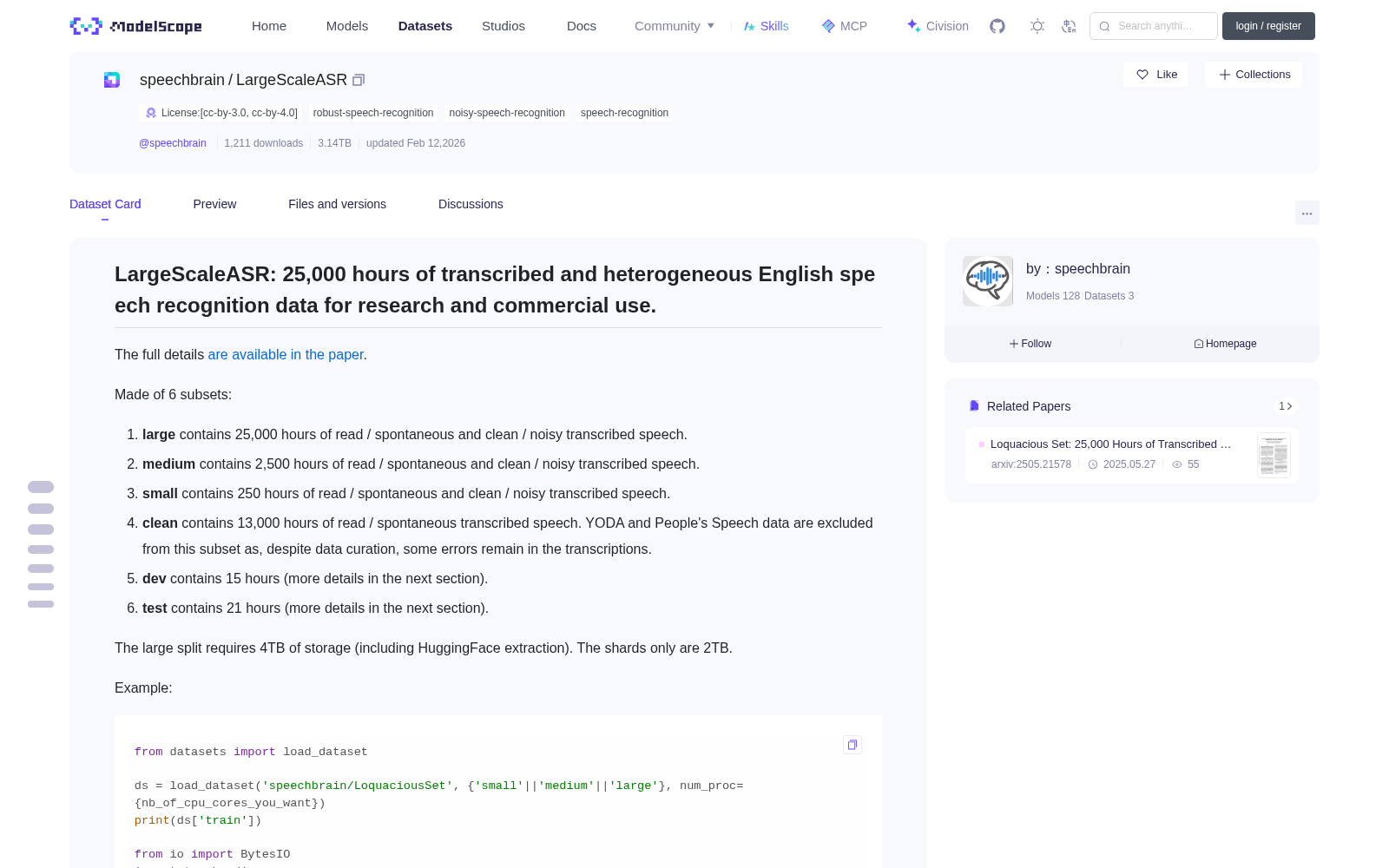The image size is (1389, 868).
Task: Open the Skills section
Action: [766, 26]
